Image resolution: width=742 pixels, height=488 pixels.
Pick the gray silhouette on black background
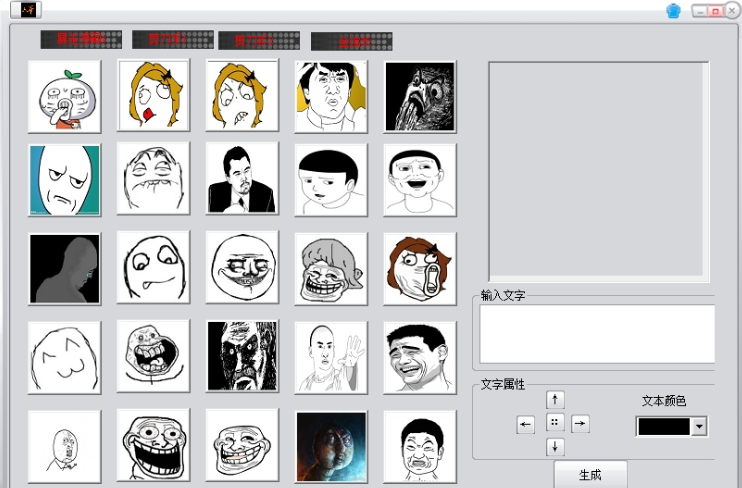click(64, 268)
